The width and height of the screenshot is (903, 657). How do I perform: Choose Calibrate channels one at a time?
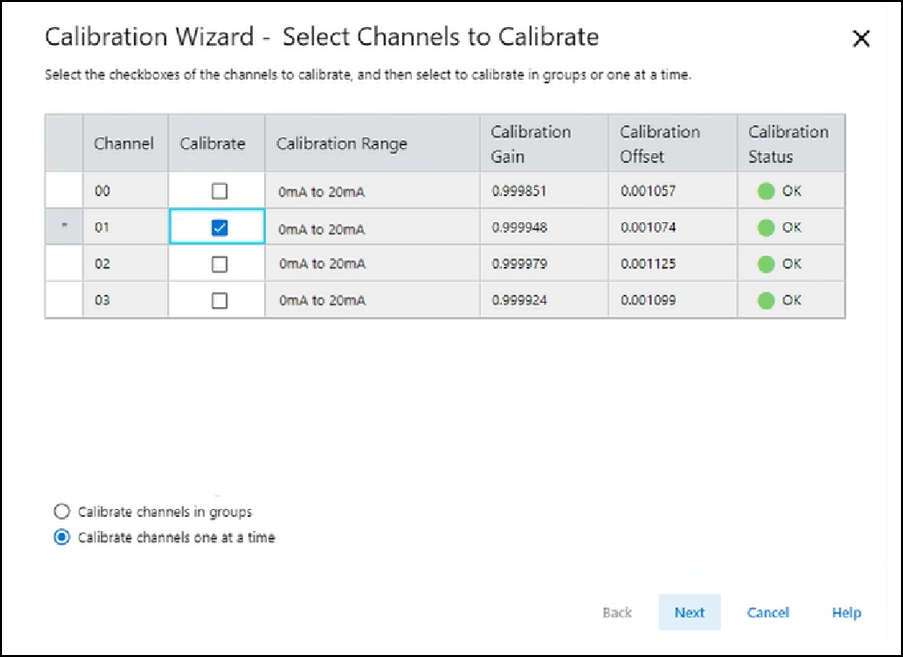point(62,537)
